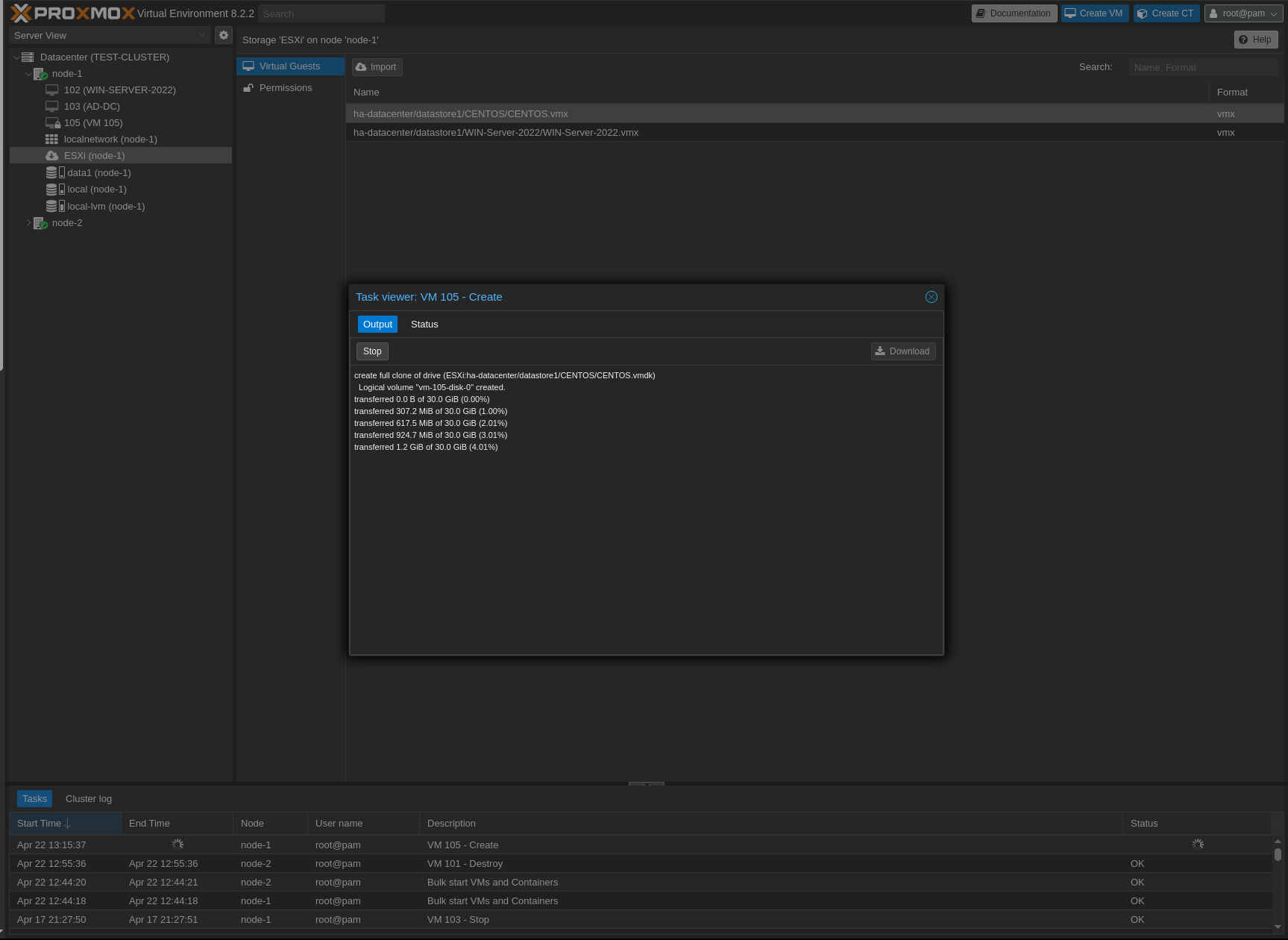
Task: Collapse the node-1 tree entry
Action: click(28, 74)
